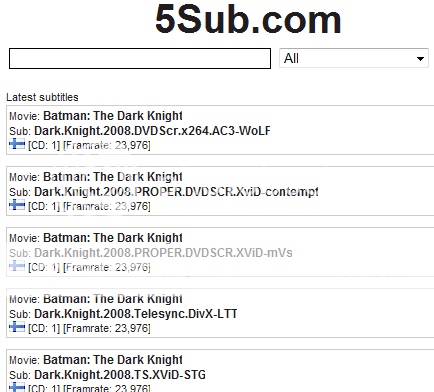Focus the subtitle search text box
Screen dimensions: 434x392
click(x=140, y=59)
